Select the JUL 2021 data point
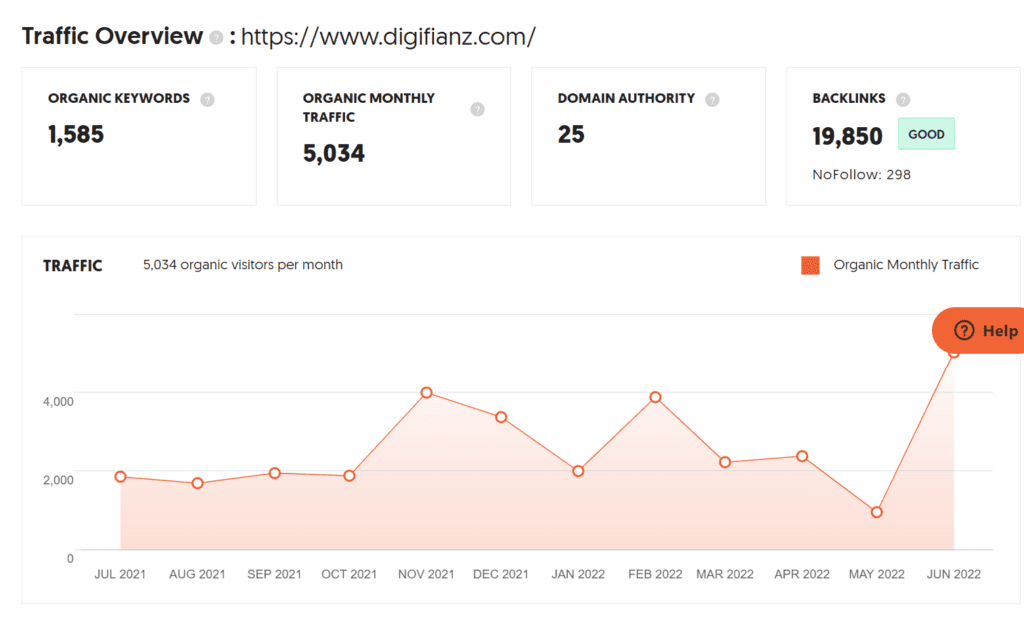 tap(120, 477)
